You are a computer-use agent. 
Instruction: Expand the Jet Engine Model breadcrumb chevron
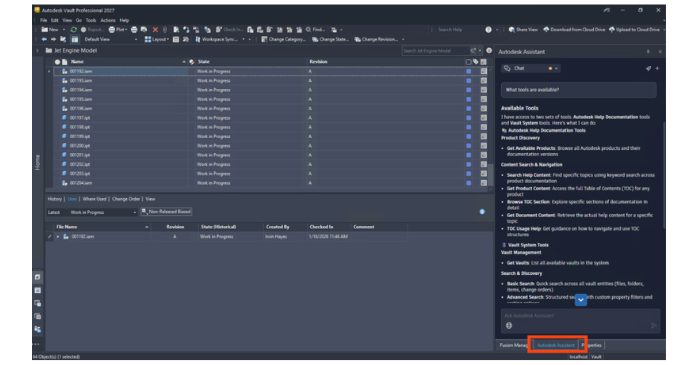coord(37,51)
